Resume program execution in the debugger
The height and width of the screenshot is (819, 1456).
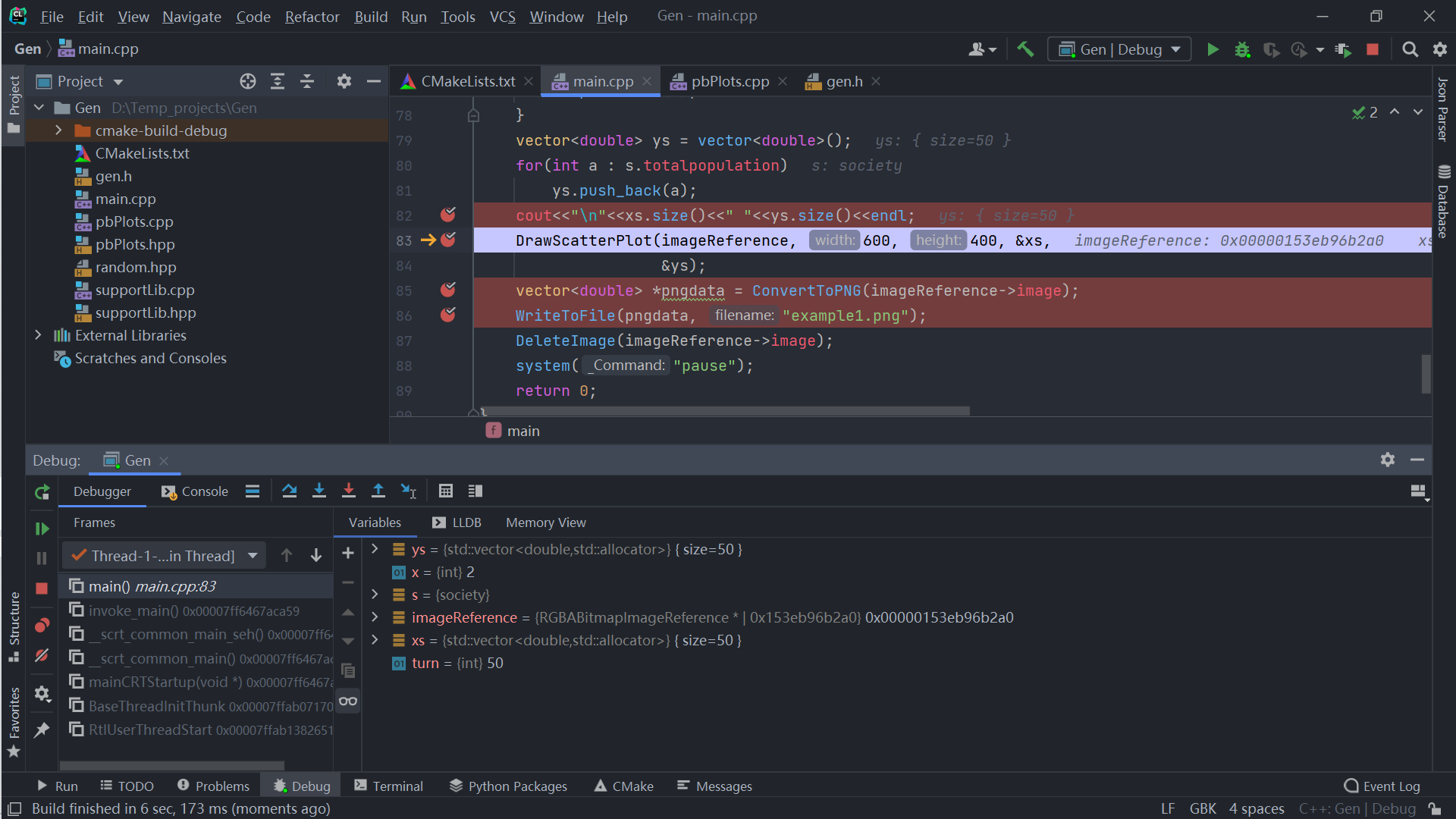[42, 529]
